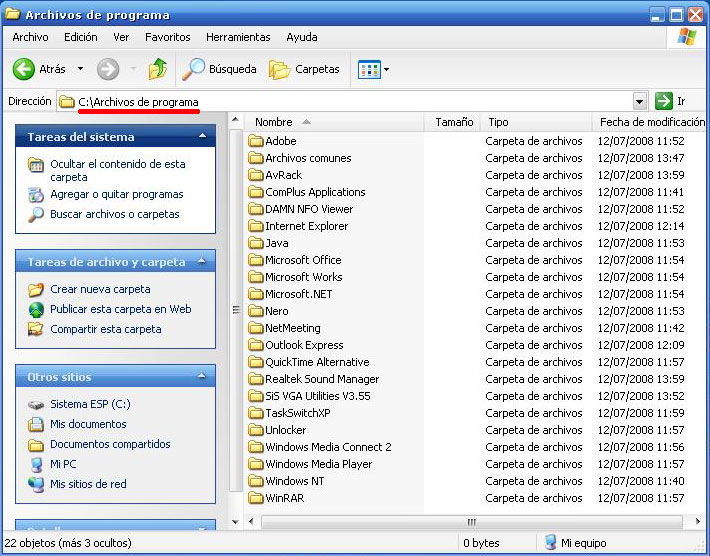This screenshot has width=710, height=556.
Task: Sort by the Nombre column header
Action: [334, 122]
